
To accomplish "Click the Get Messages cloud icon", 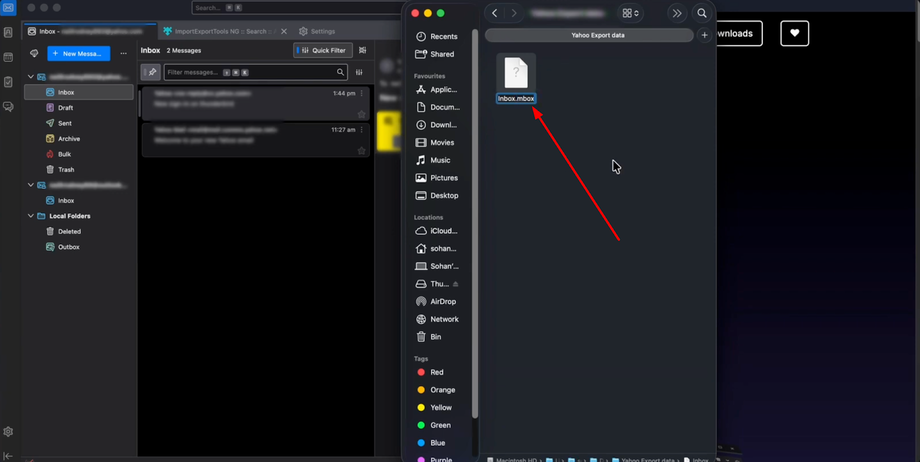I will [34, 53].
